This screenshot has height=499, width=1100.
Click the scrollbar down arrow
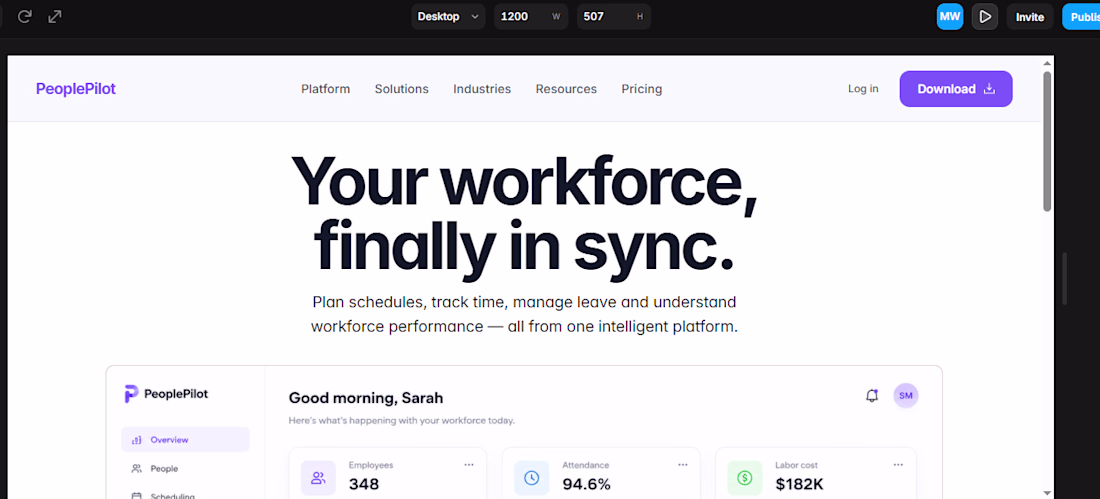pos(1047,493)
